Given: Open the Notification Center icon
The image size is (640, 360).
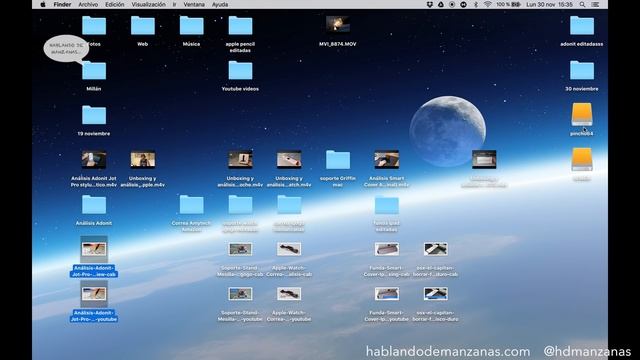Looking at the screenshot, I should (x=595, y=4).
